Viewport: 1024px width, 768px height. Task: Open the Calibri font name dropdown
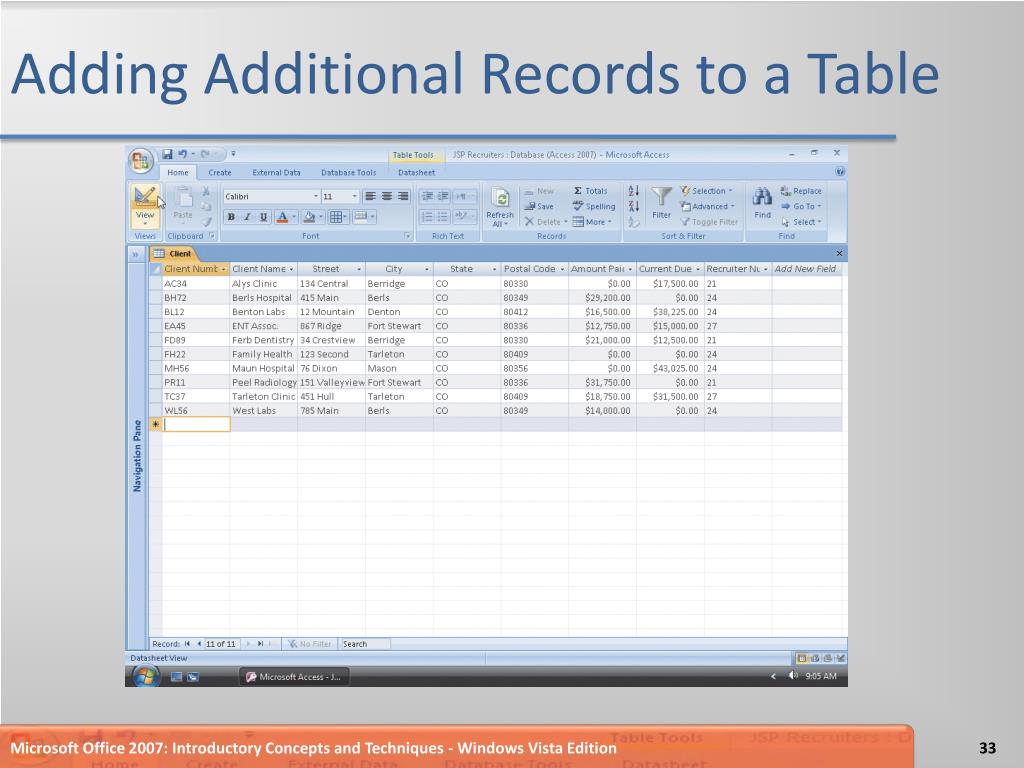pyautogui.click(x=315, y=197)
